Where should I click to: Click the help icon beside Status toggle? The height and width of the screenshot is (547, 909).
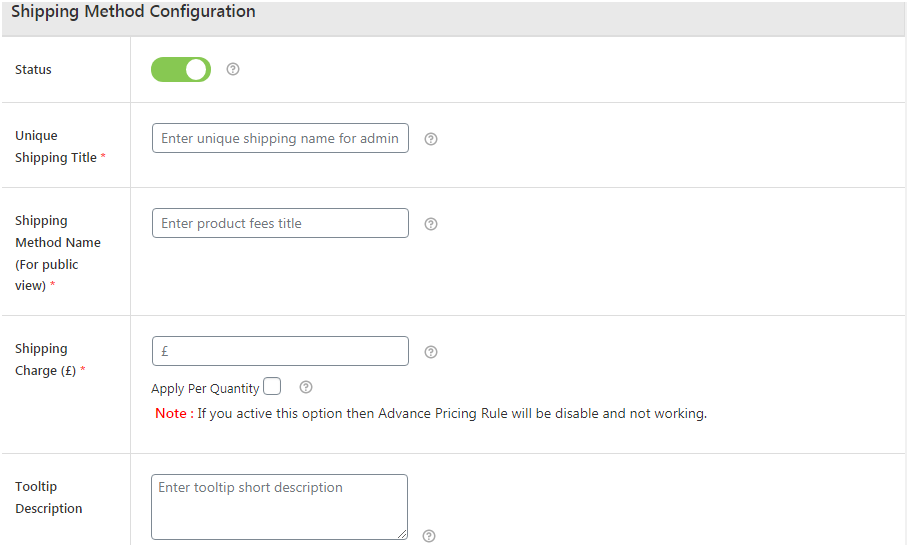233,69
